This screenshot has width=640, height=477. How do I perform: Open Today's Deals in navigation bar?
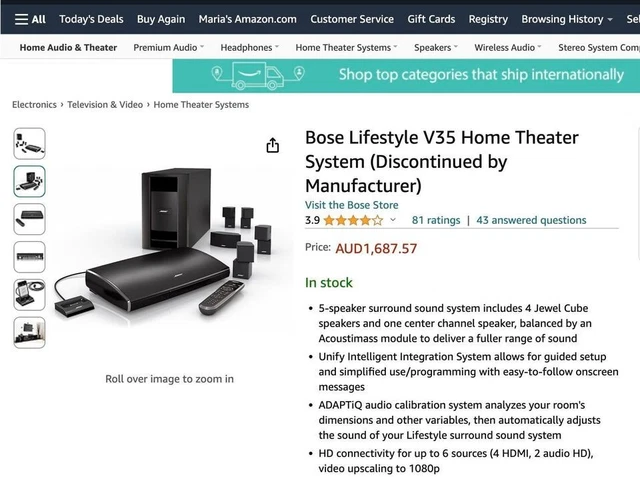tap(91, 19)
